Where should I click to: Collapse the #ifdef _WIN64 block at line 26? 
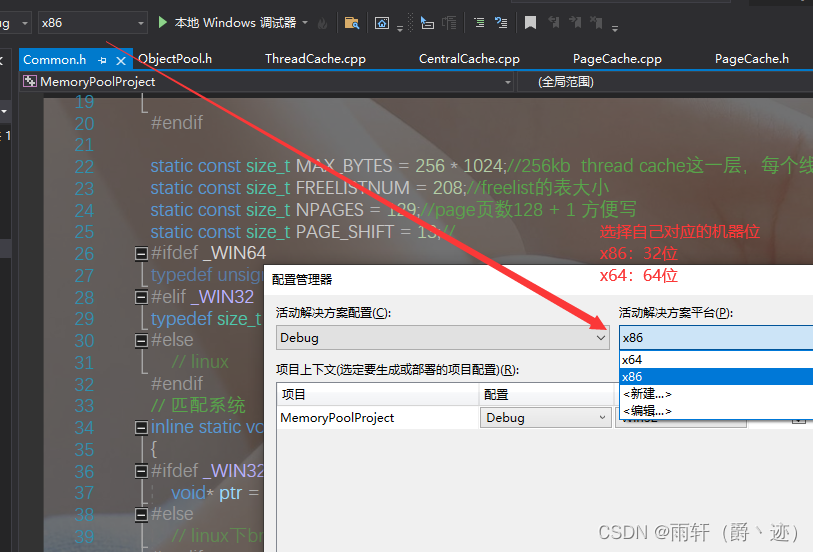coord(141,253)
